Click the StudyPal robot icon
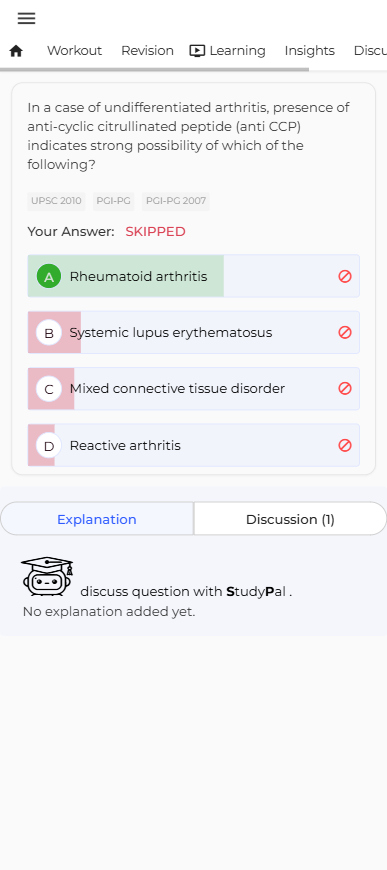The width and height of the screenshot is (387, 870). coord(47,576)
